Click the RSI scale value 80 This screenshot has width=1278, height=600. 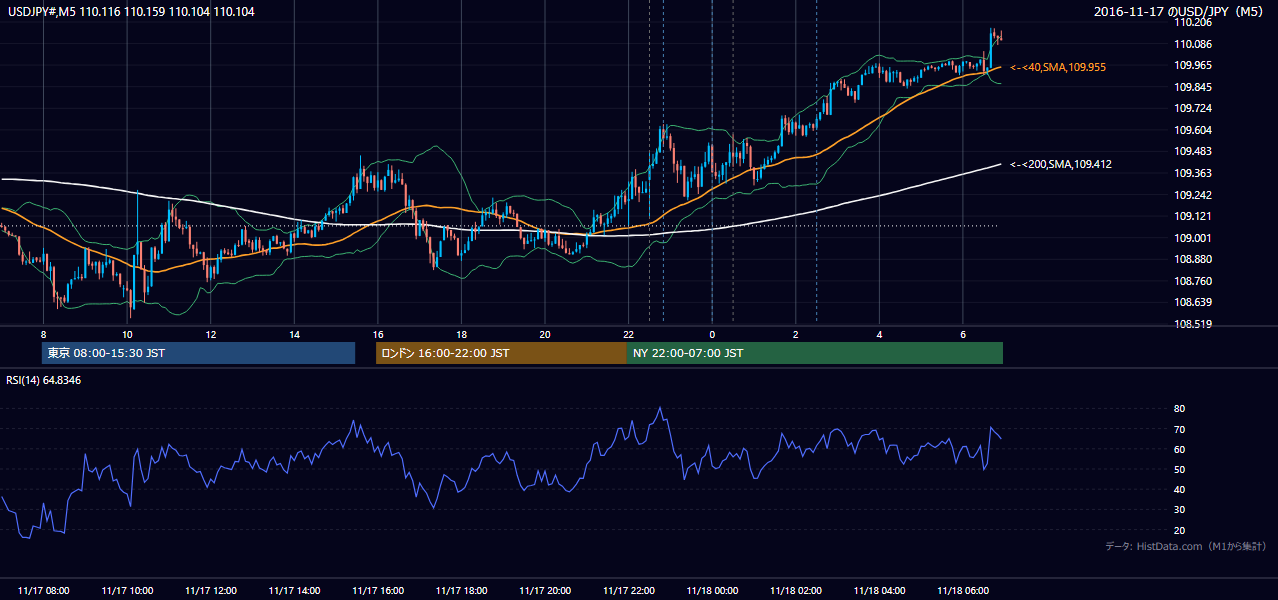pos(1179,409)
